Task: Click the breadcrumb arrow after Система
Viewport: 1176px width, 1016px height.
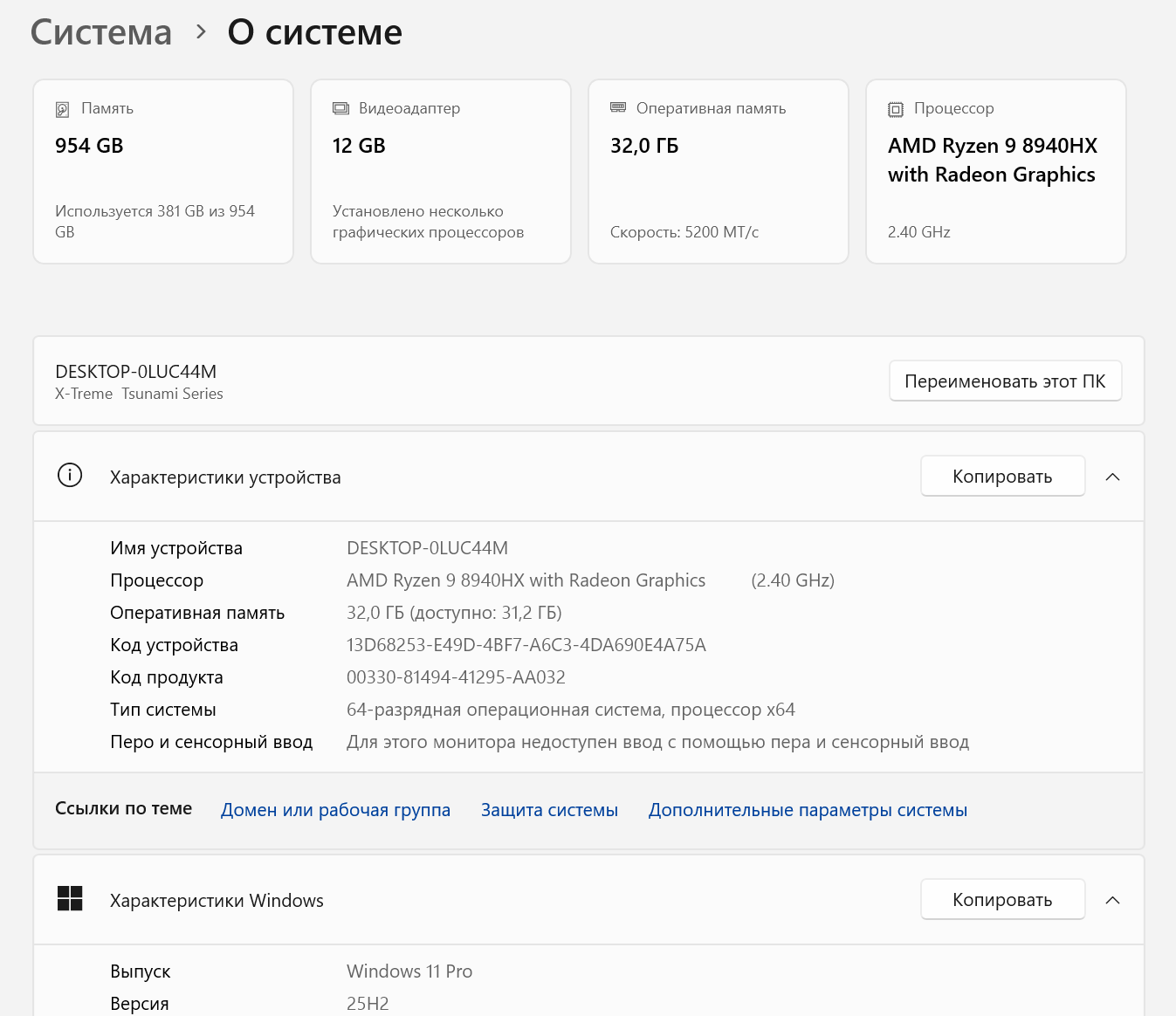Action: (202, 32)
